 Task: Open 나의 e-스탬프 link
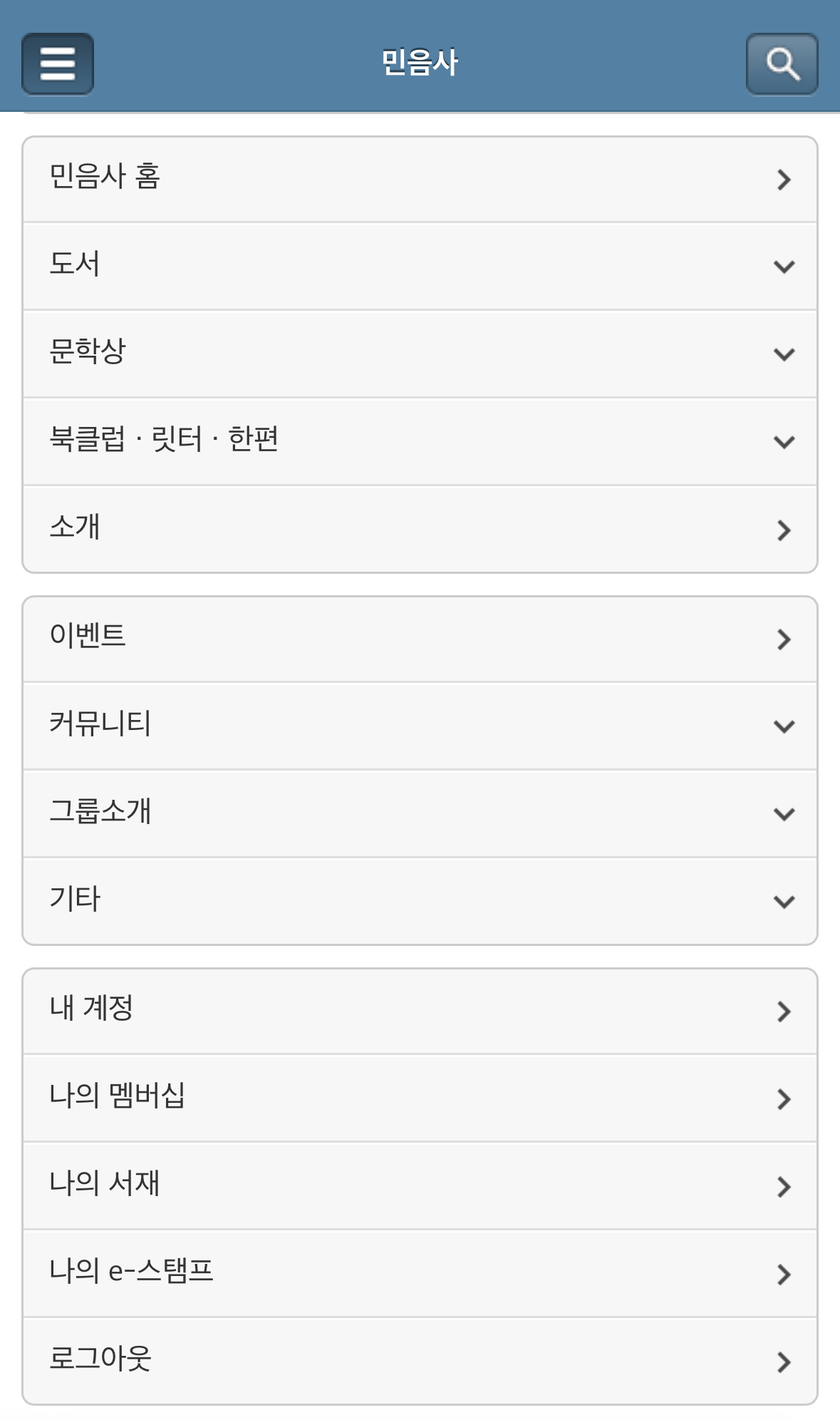(x=131, y=1271)
